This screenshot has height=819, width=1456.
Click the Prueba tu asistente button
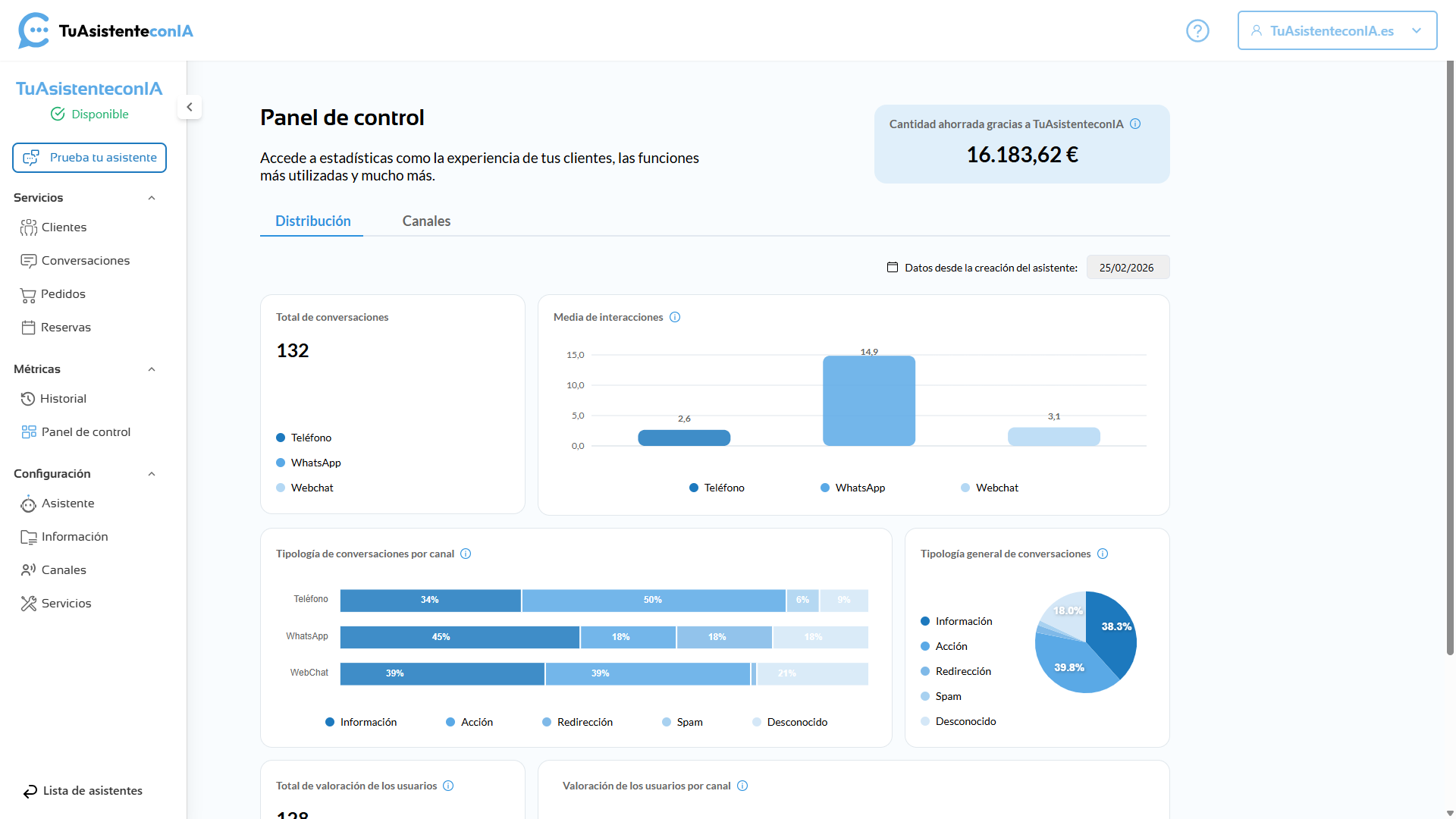tap(89, 158)
